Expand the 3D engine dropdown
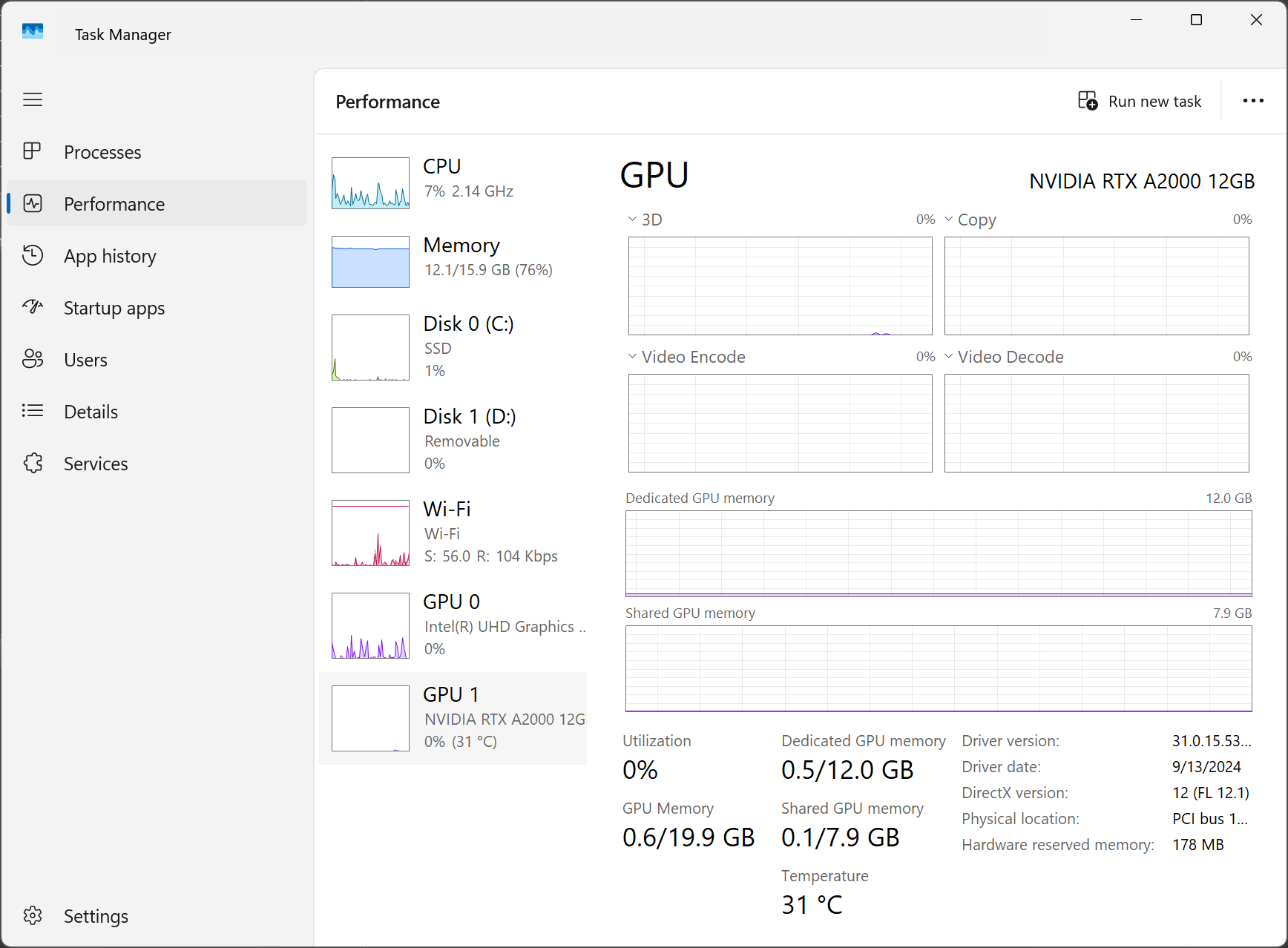This screenshot has width=1288, height=948. click(x=632, y=219)
